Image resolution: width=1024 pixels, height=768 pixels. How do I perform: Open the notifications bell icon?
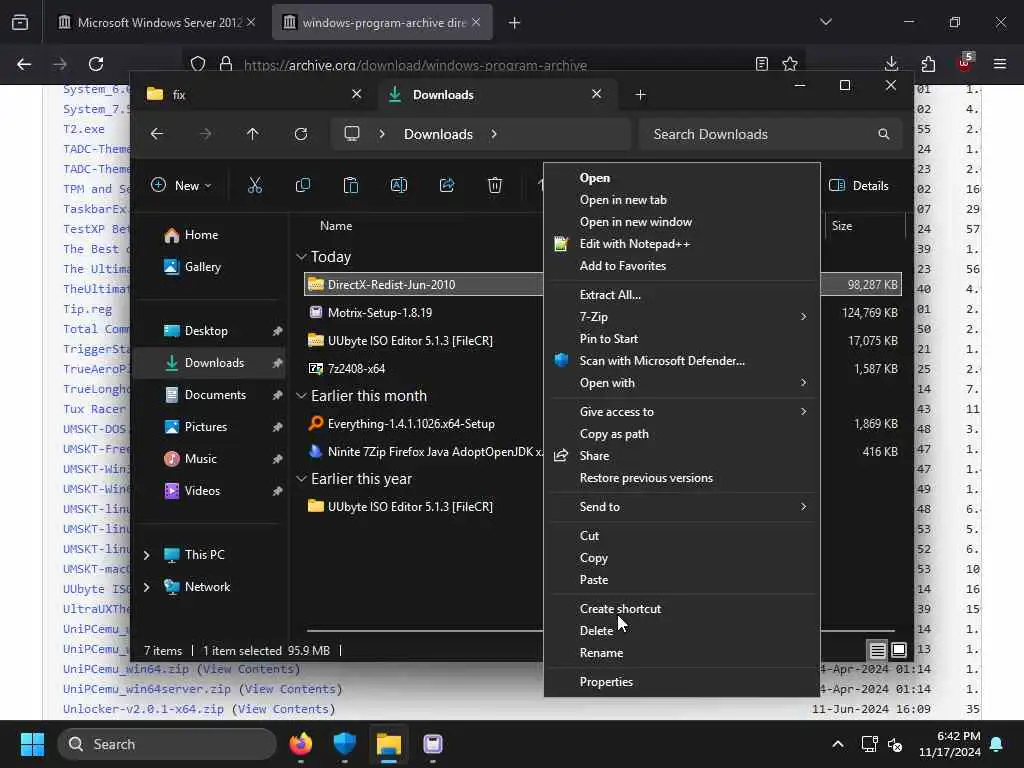(x=997, y=744)
